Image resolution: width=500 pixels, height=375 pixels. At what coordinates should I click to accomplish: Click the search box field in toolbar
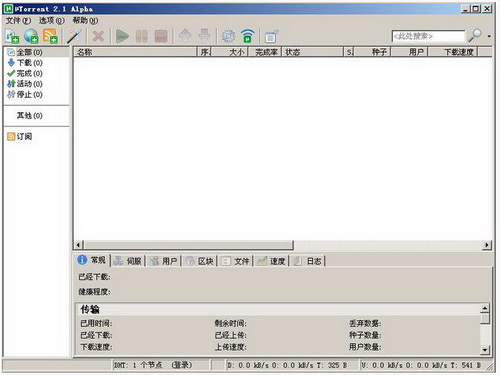(x=428, y=36)
